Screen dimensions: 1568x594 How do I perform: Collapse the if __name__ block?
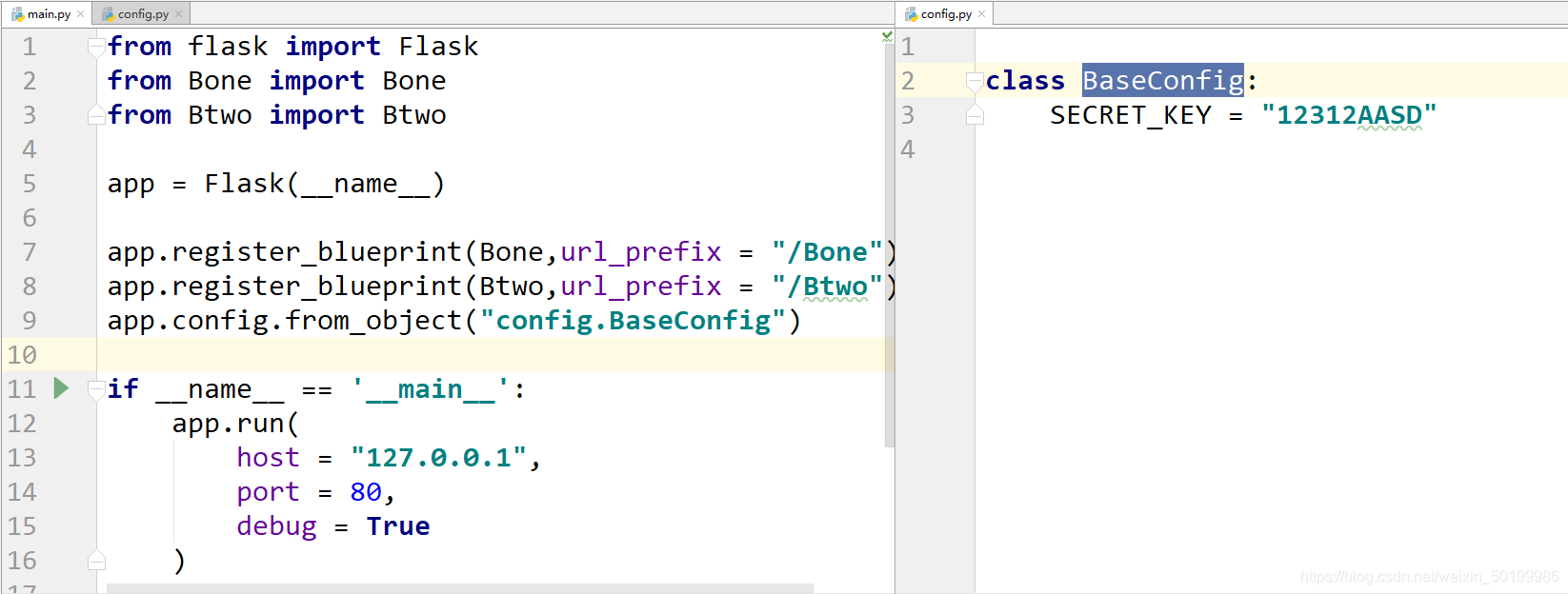click(x=96, y=389)
